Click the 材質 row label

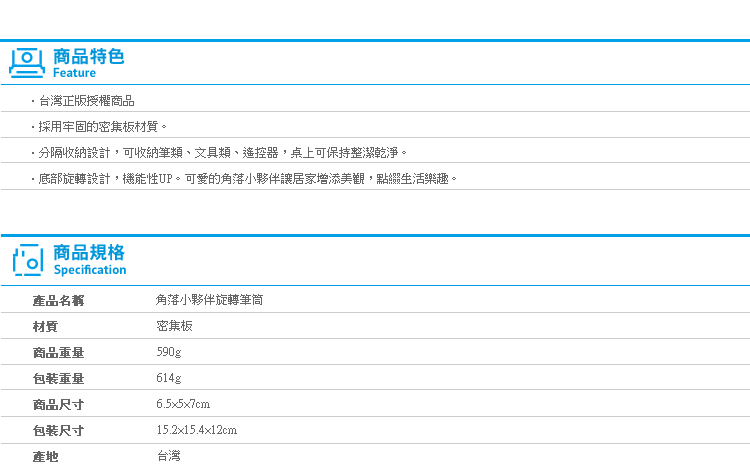[x=45, y=327]
